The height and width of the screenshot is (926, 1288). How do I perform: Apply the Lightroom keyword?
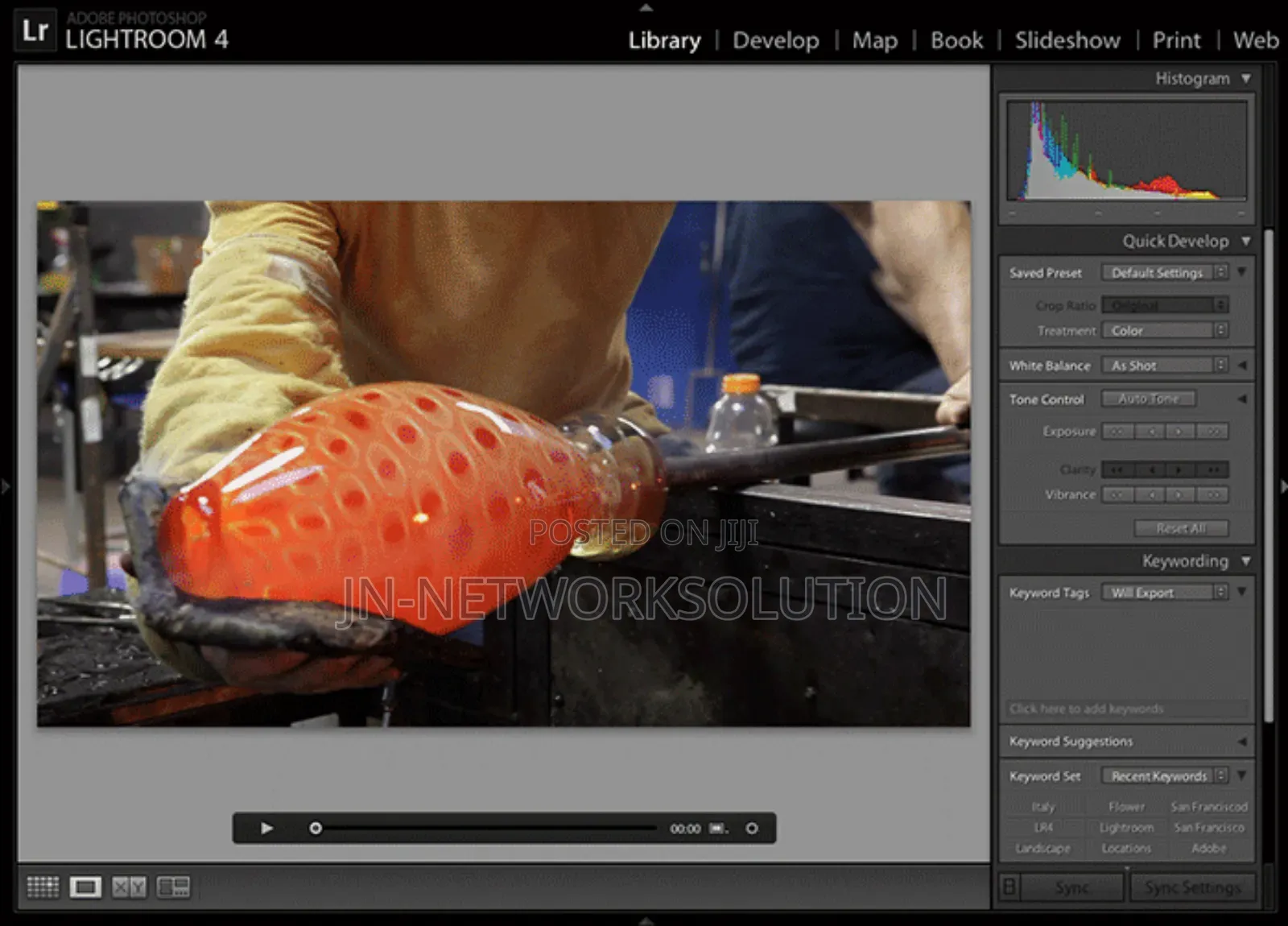(1126, 828)
